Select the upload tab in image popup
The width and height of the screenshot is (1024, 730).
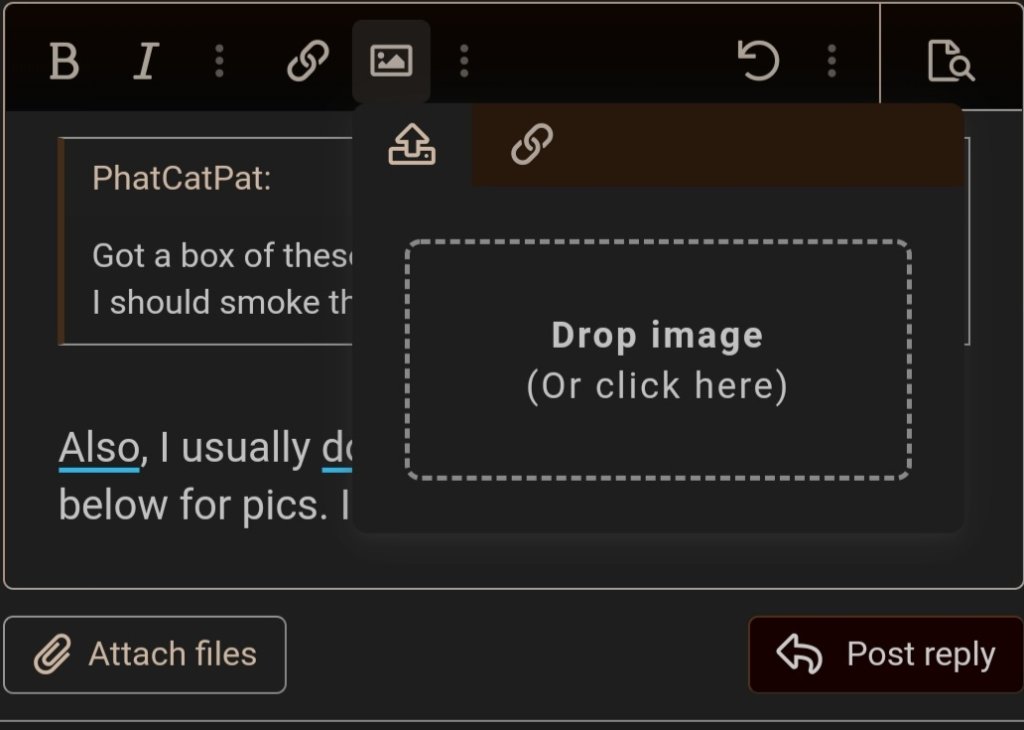[412, 147]
